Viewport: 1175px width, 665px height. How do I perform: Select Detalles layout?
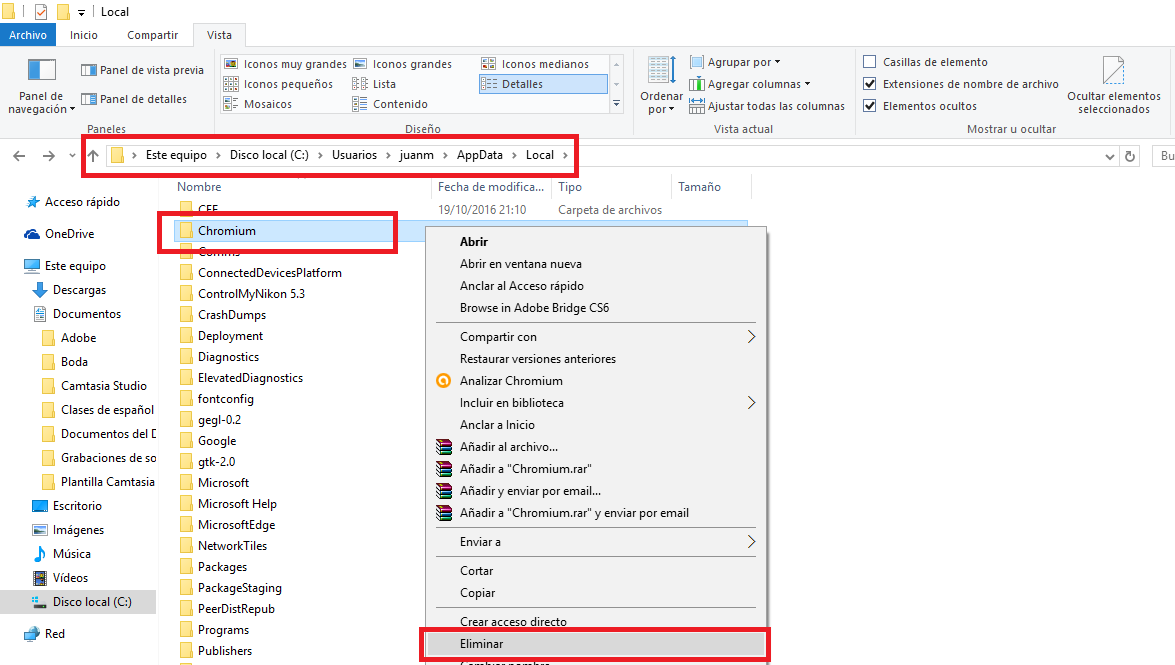click(543, 84)
